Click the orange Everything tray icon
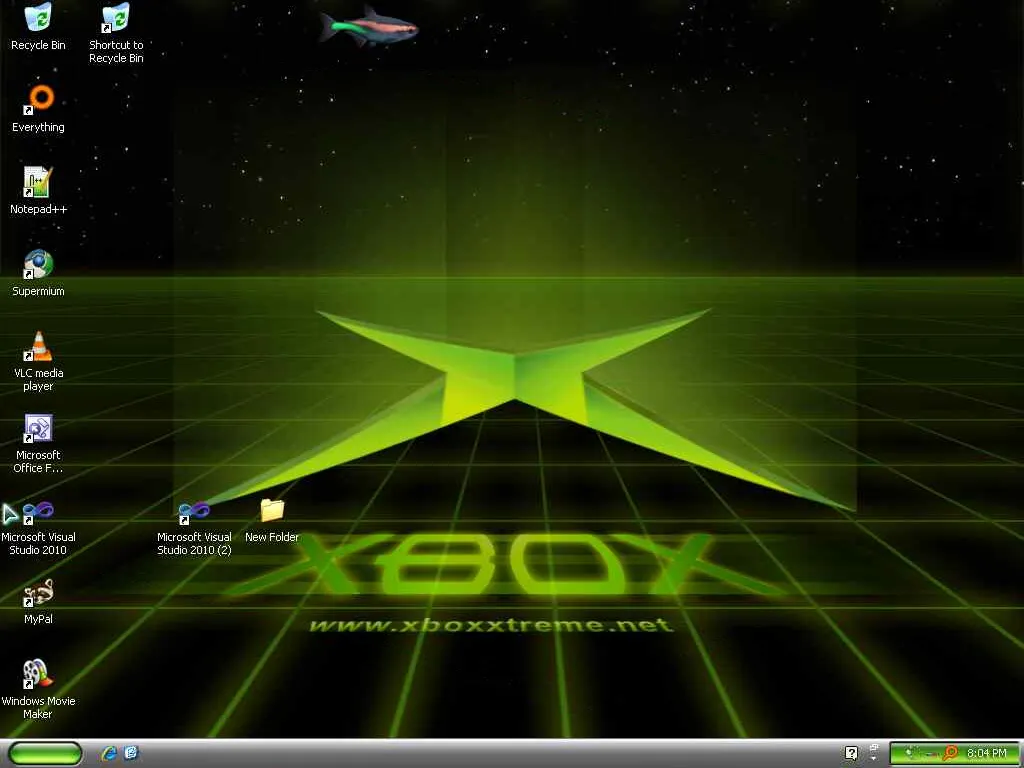1024x768 pixels. click(950, 753)
